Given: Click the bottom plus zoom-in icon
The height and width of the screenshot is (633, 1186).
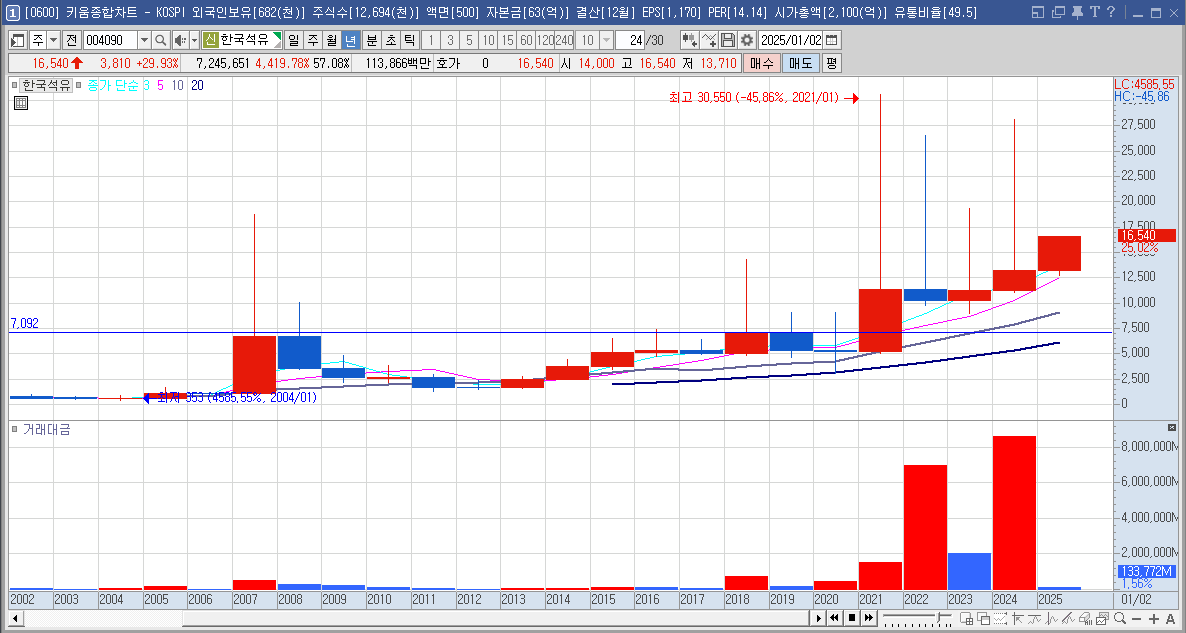Looking at the screenshot, I should click(1153, 619).
